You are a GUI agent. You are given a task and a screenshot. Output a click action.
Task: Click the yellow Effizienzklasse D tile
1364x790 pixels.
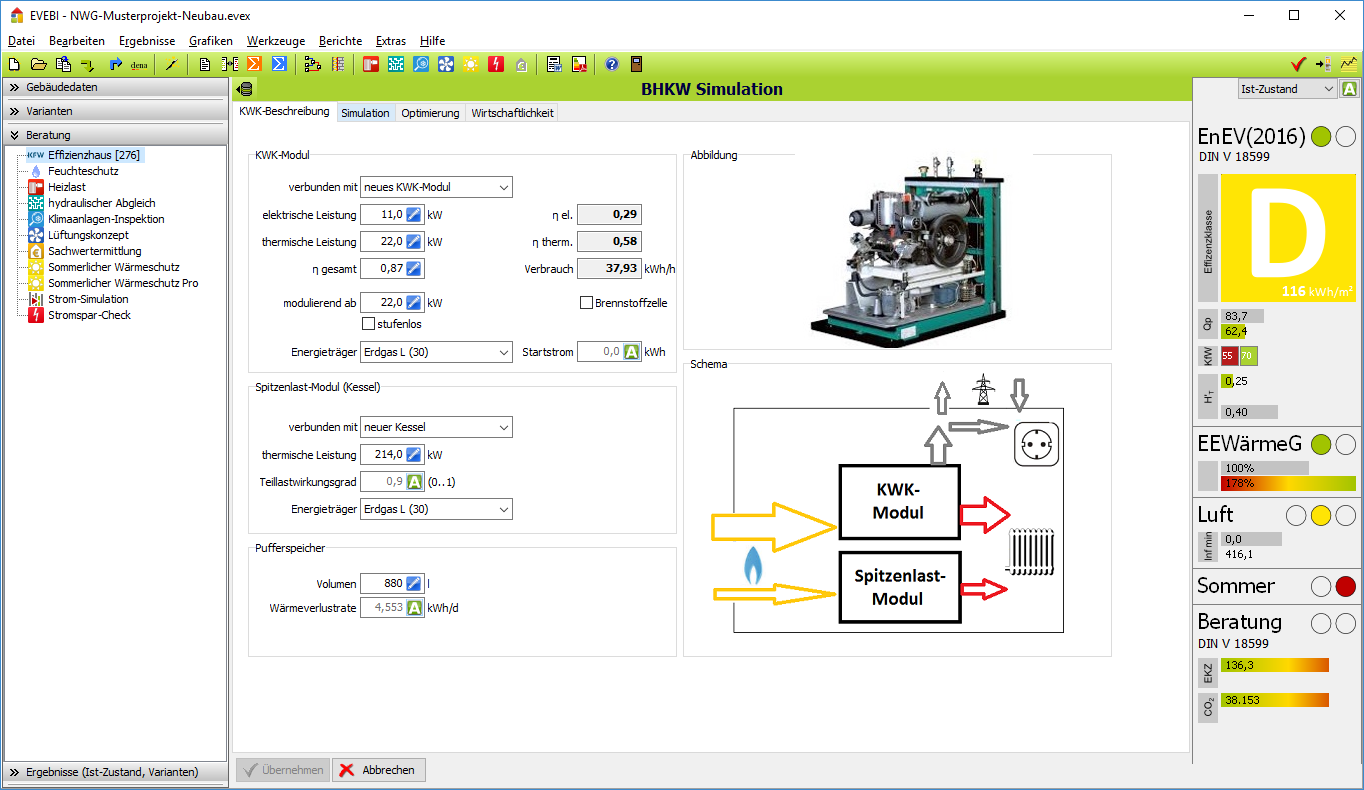pyautogui.click(x=1288, y=237)
